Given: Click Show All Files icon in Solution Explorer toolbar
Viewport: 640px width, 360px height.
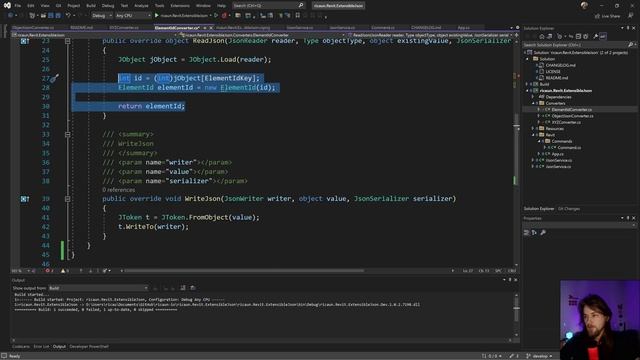Looking at the screenshot, I should [586, 36].
